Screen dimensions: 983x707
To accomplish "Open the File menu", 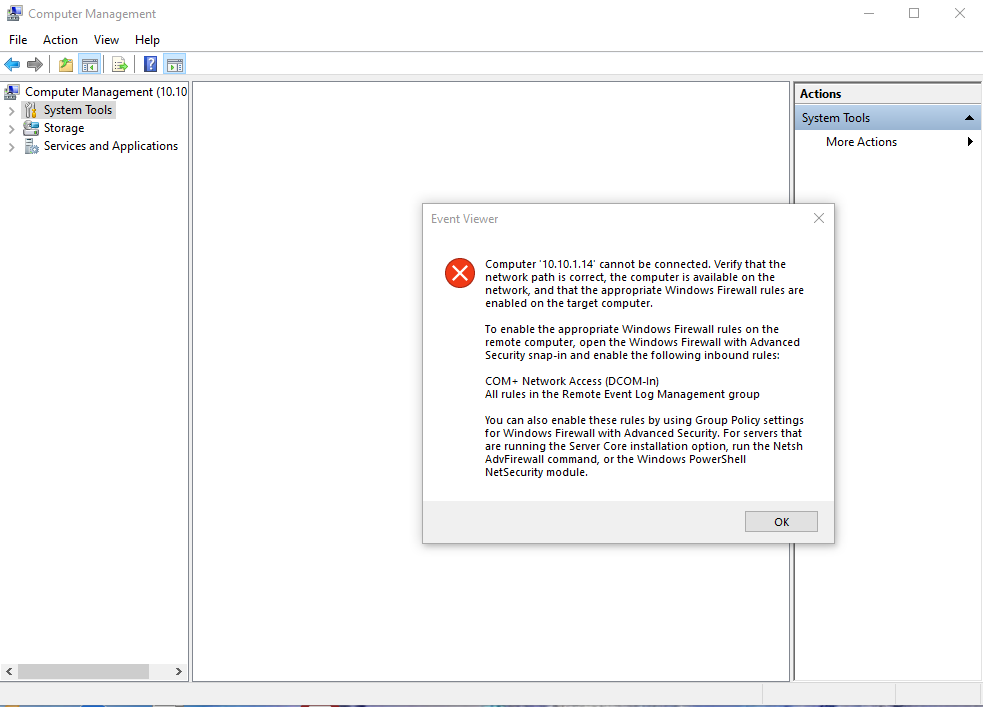I will click(x=18, y=39).
